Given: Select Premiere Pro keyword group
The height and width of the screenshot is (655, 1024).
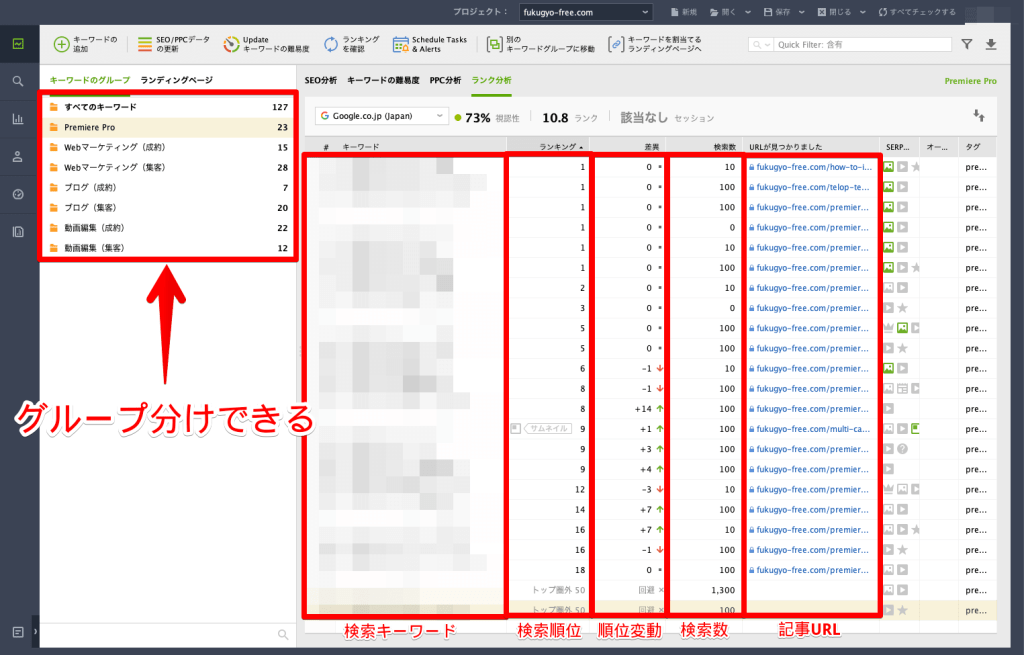Looking at the screenshot, I should pos(168,127).
